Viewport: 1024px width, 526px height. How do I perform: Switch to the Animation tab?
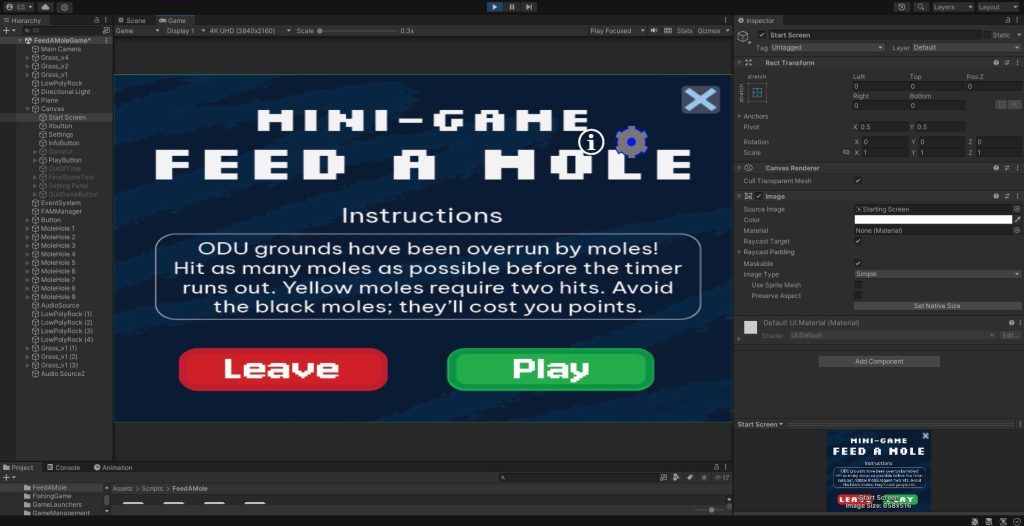113,468
